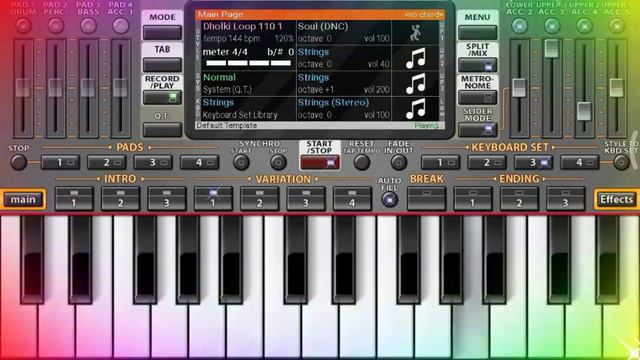Toggle the PAD 2 PERC round button

click(x=56, y=26)
